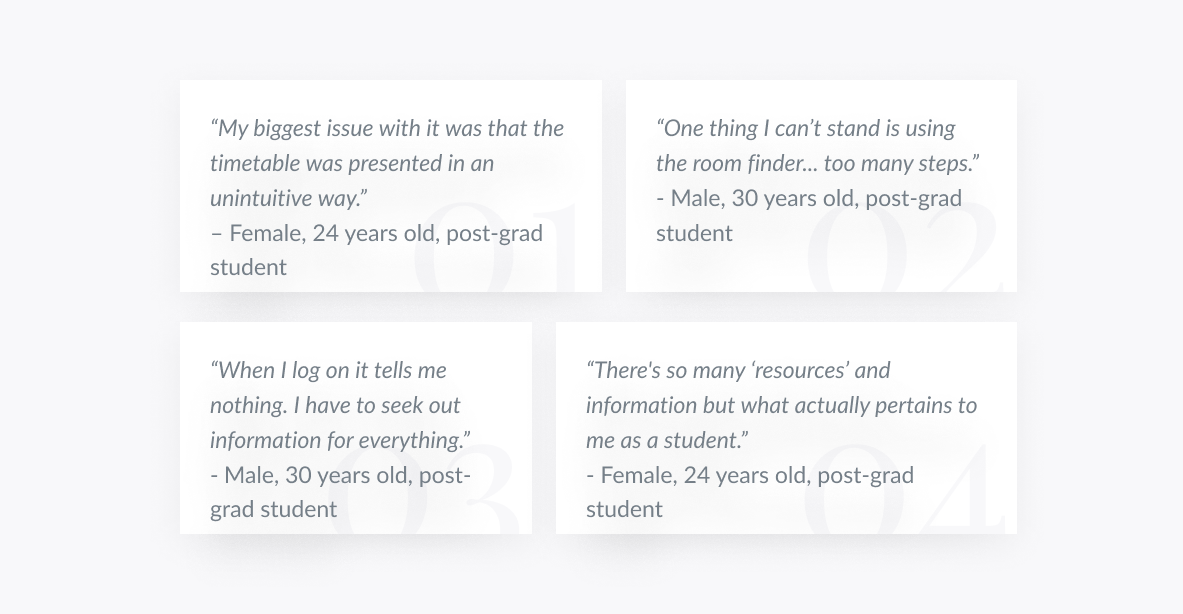The image size is (1183, 614).
Task: Select the quote about too many 'resources'
Action: click(781, 405)
